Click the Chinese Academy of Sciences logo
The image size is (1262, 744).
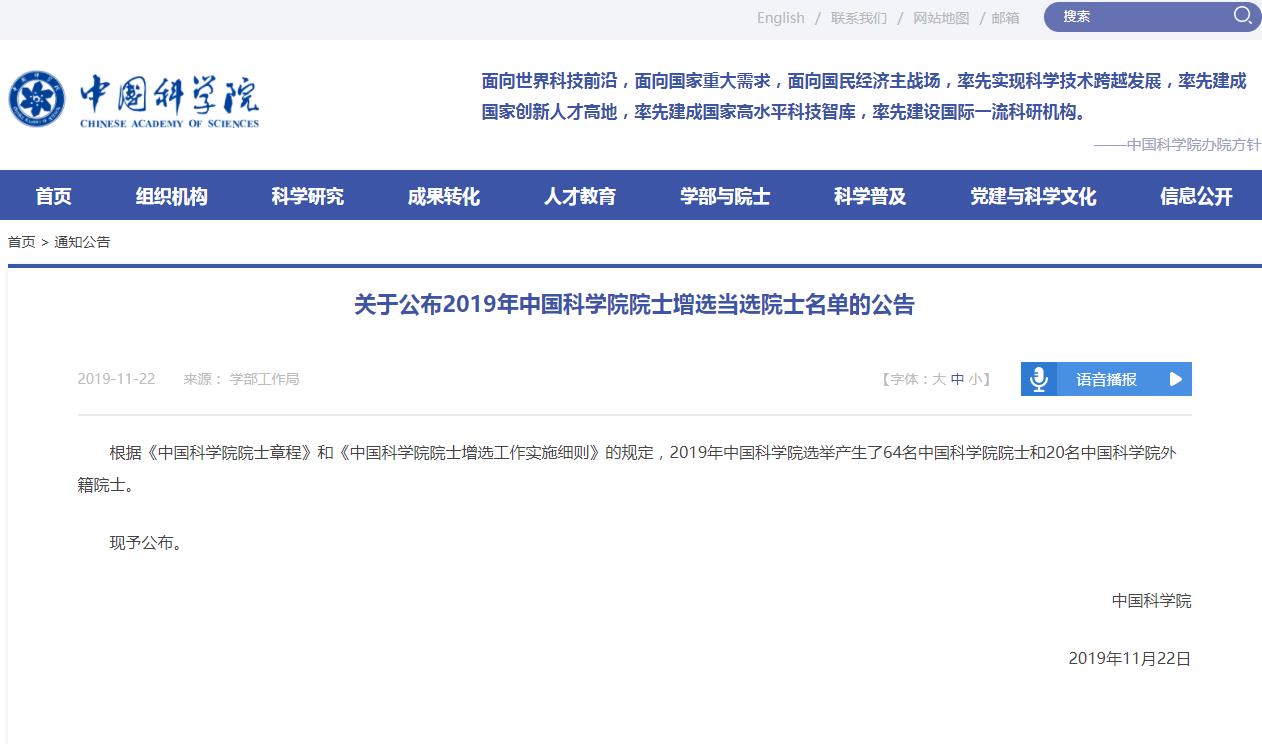pos(134,100)
